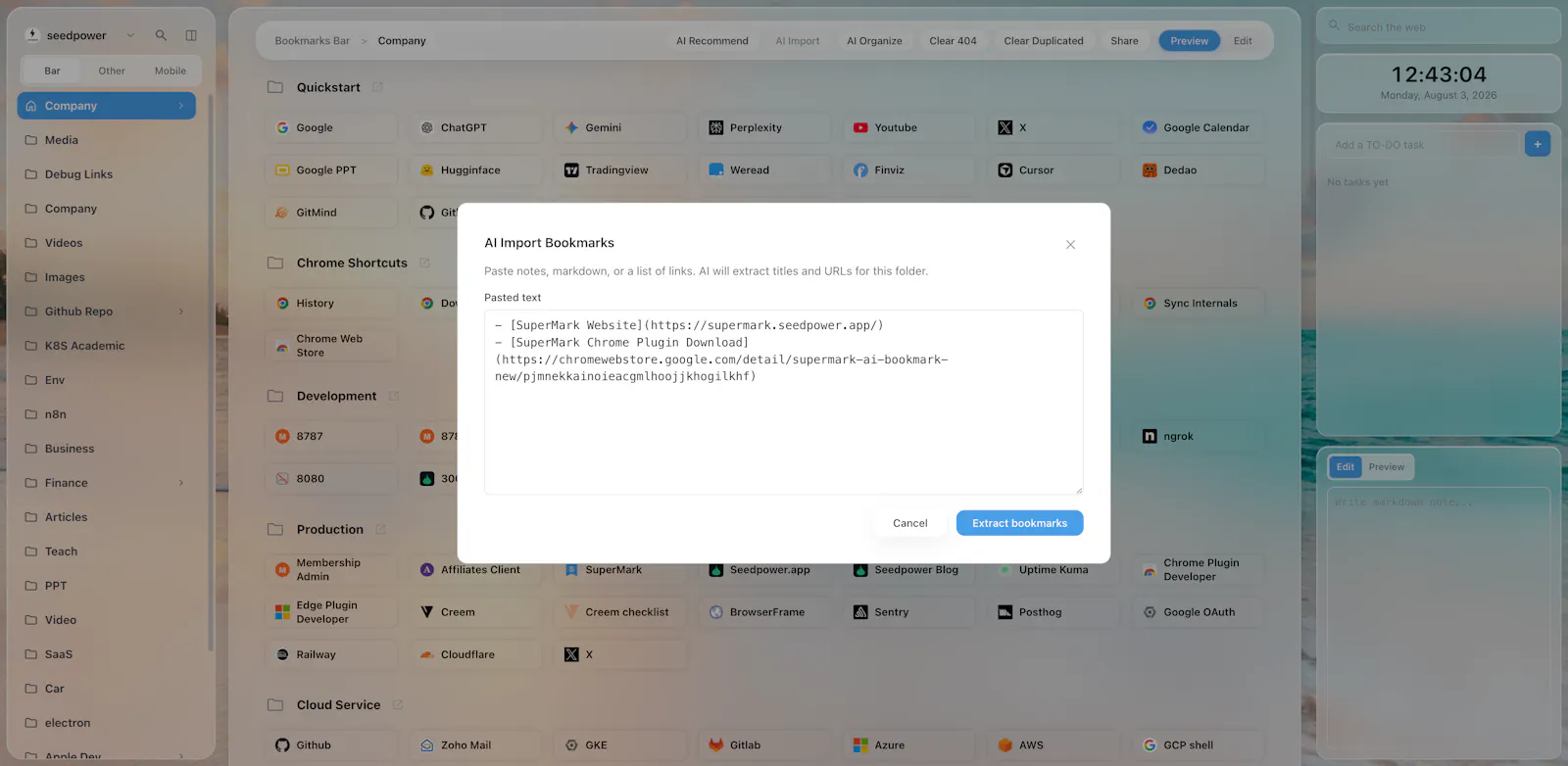Image resolution: width=1568 pixels, height=766 pixels.
Task: Click the Hugginface bookmark
Action: pos(475,170)
